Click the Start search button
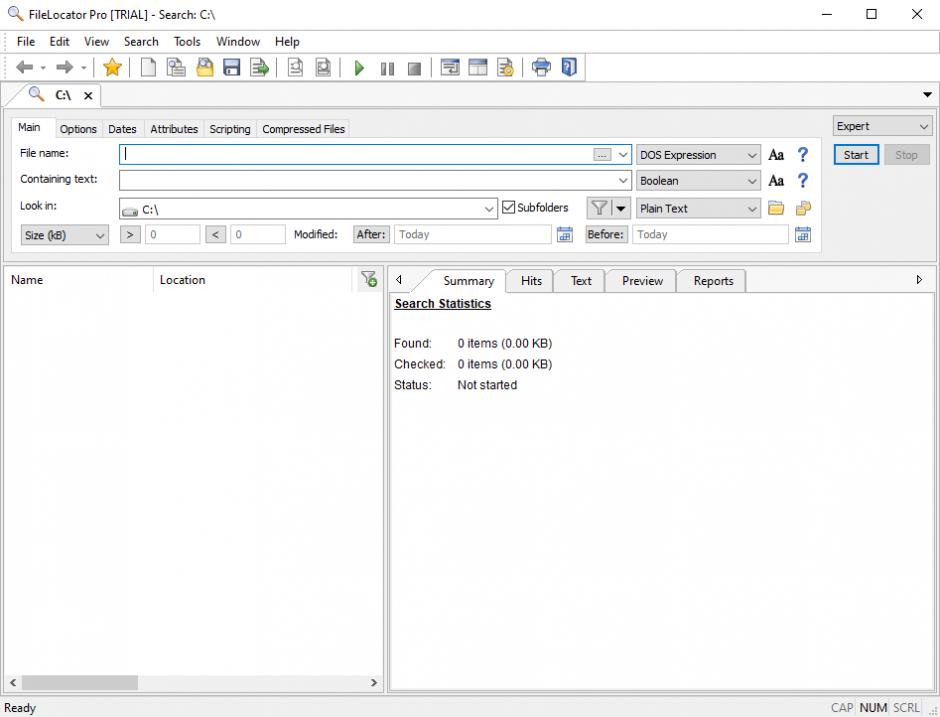Image resolution: width=940 pixels, height=717 pixels. 856,155
